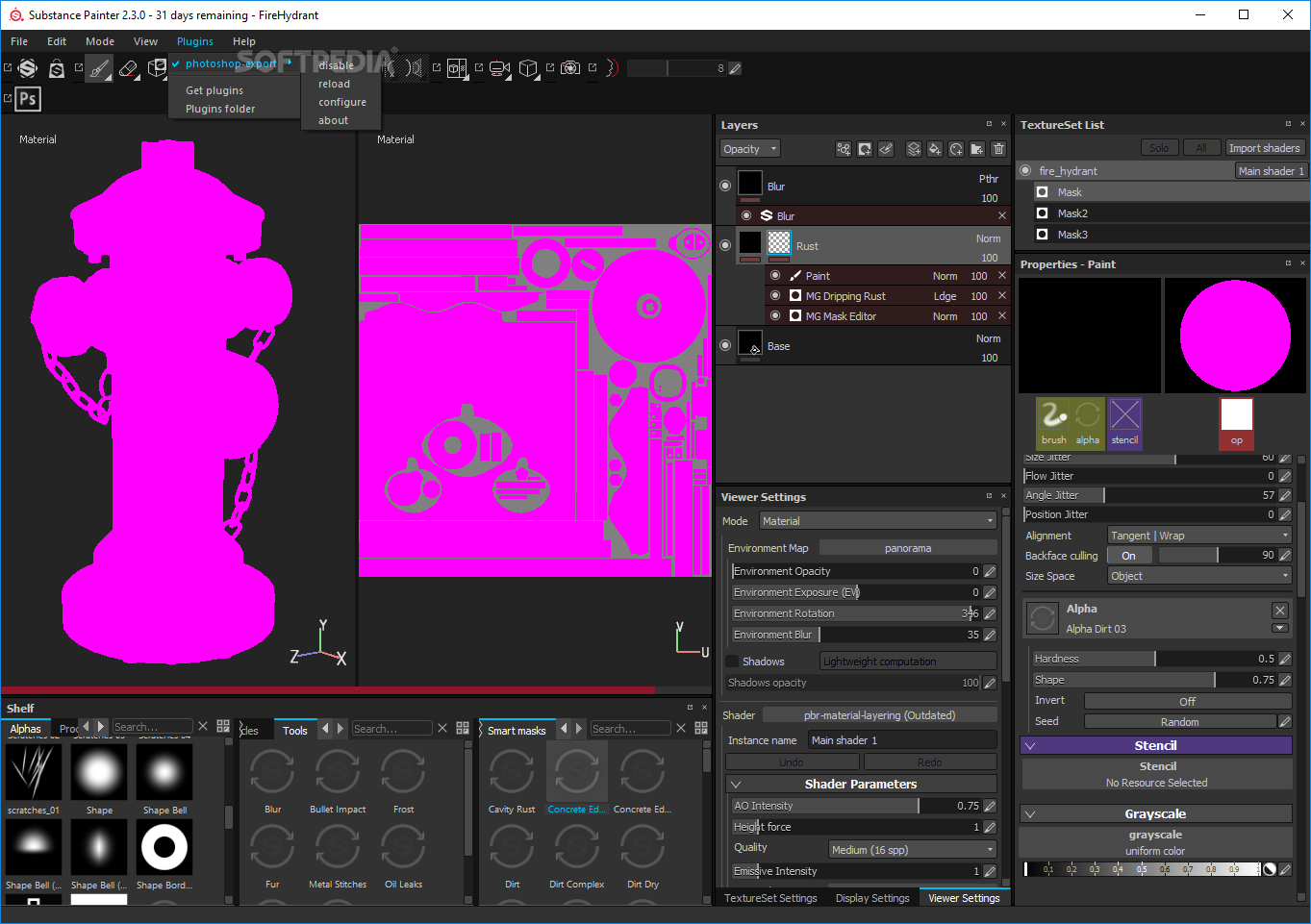1311x924 pixels.
Task: Click add paint layer icon in Layers
Action: click(x=886, y=149)
